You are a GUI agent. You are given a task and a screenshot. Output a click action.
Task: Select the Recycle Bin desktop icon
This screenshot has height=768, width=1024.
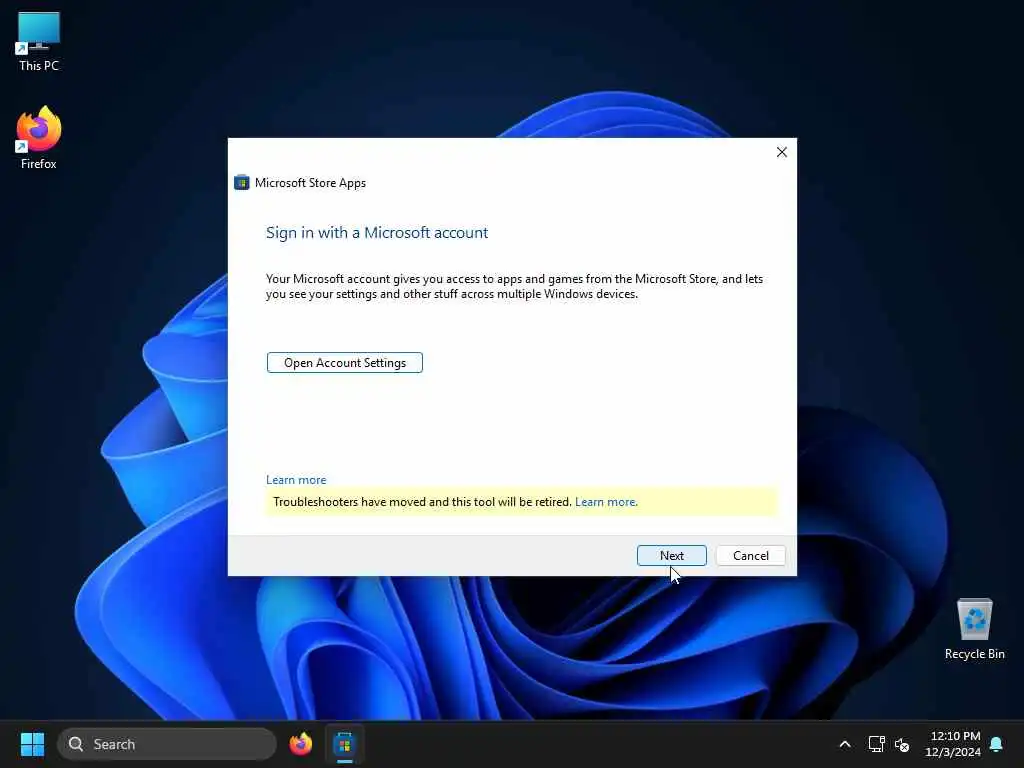coord(974,629)
